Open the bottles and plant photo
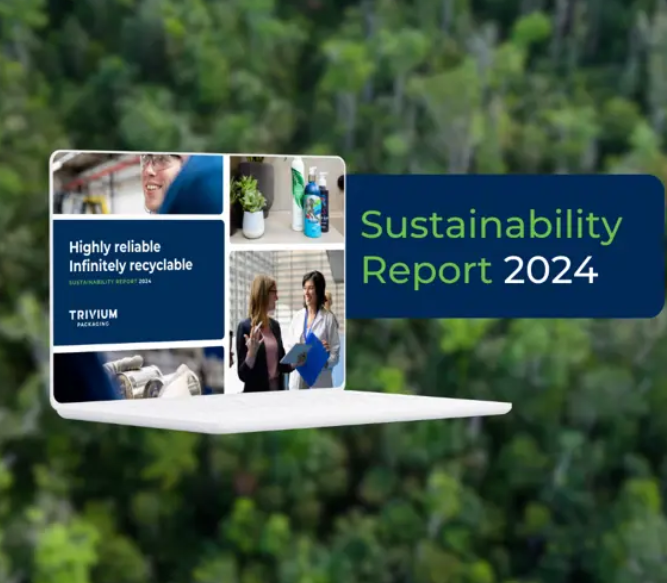Screen dimensions: 667x583 (x=287, y=199)
